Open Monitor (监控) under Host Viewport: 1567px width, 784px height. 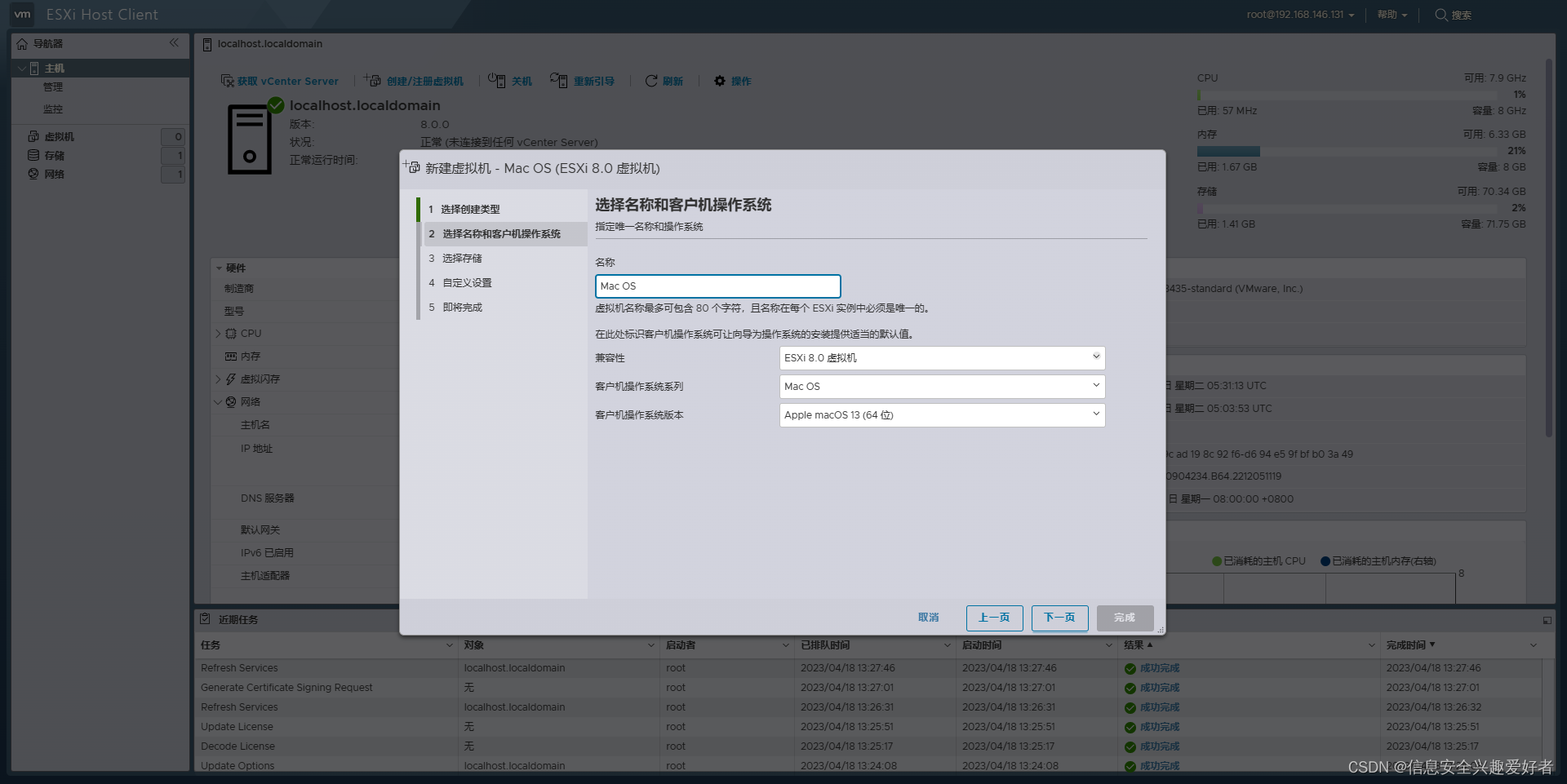click(53, 109)
